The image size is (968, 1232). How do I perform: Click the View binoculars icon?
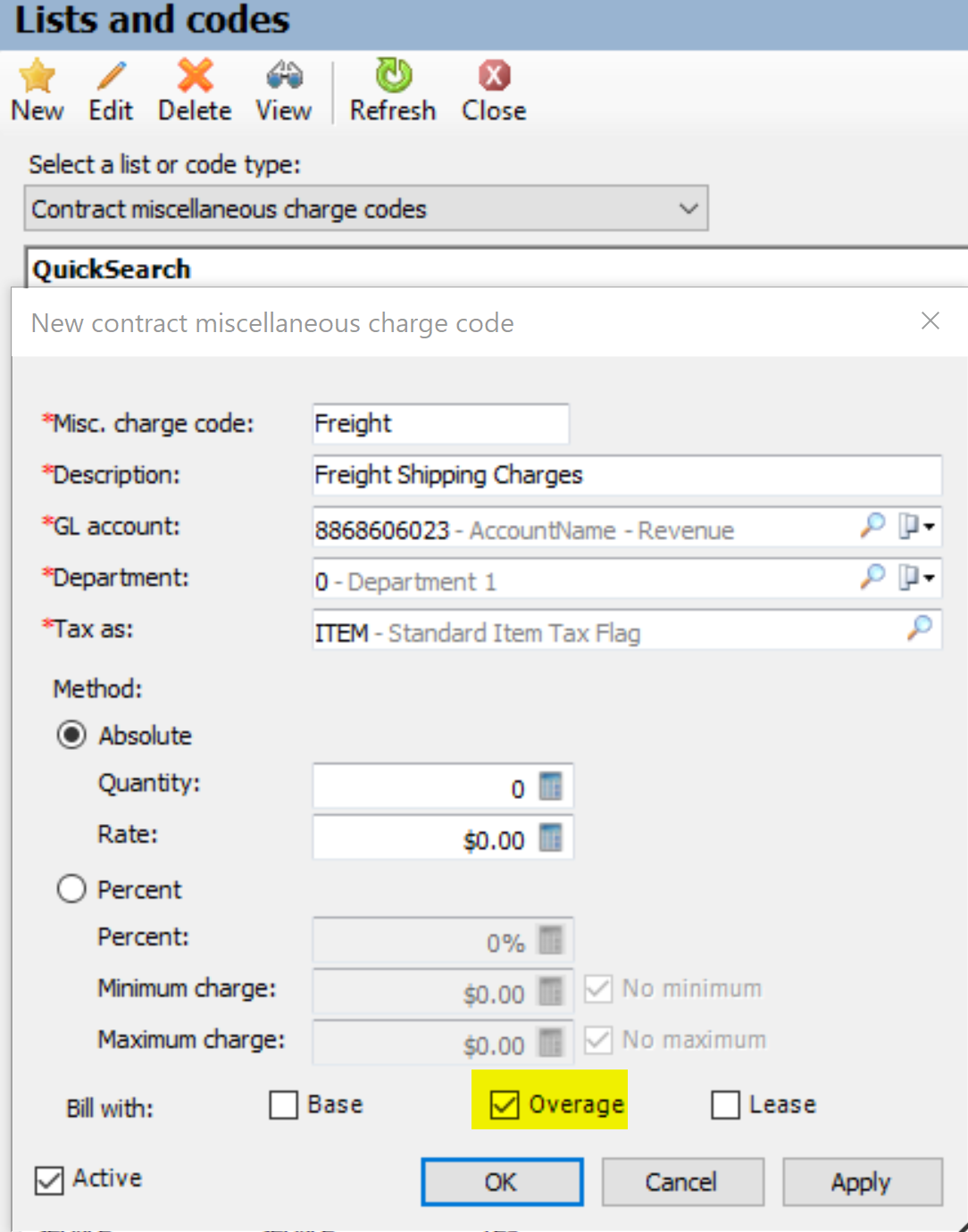(284, 77)
